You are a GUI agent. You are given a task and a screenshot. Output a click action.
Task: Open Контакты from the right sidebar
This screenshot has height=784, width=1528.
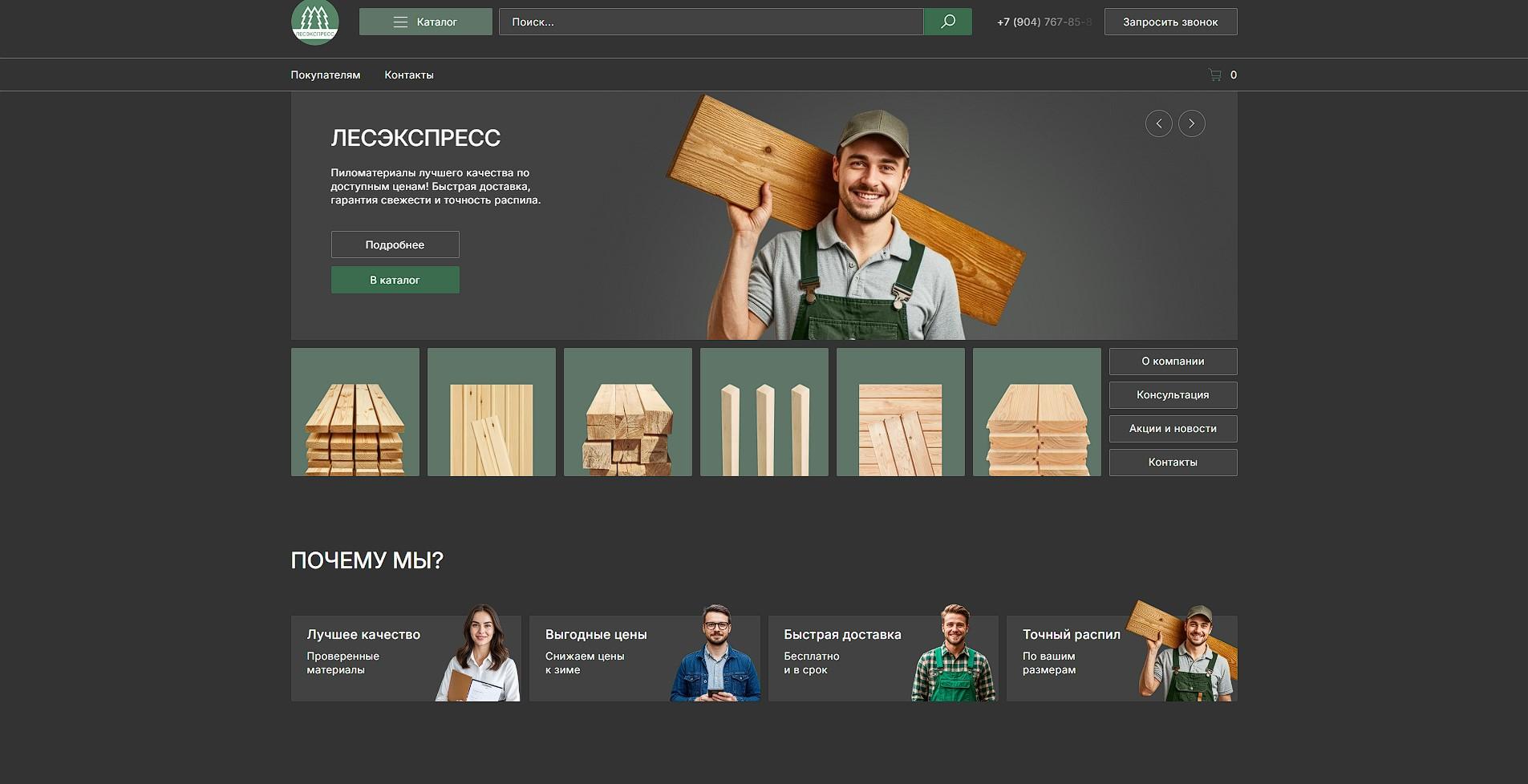point(1172,462)
